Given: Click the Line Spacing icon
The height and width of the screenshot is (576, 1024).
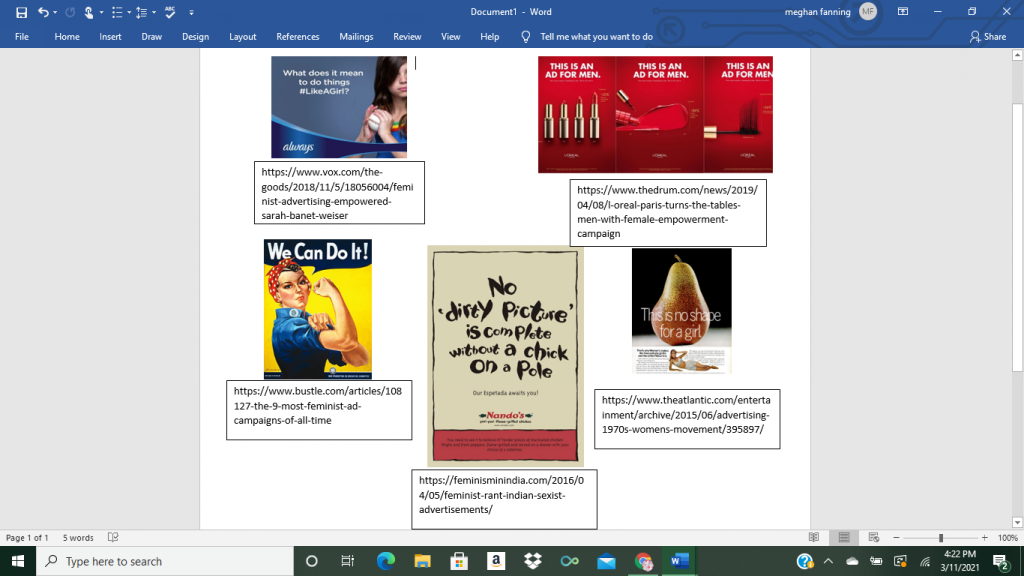Looking at the screenshot, I should [x=141, y=12].
